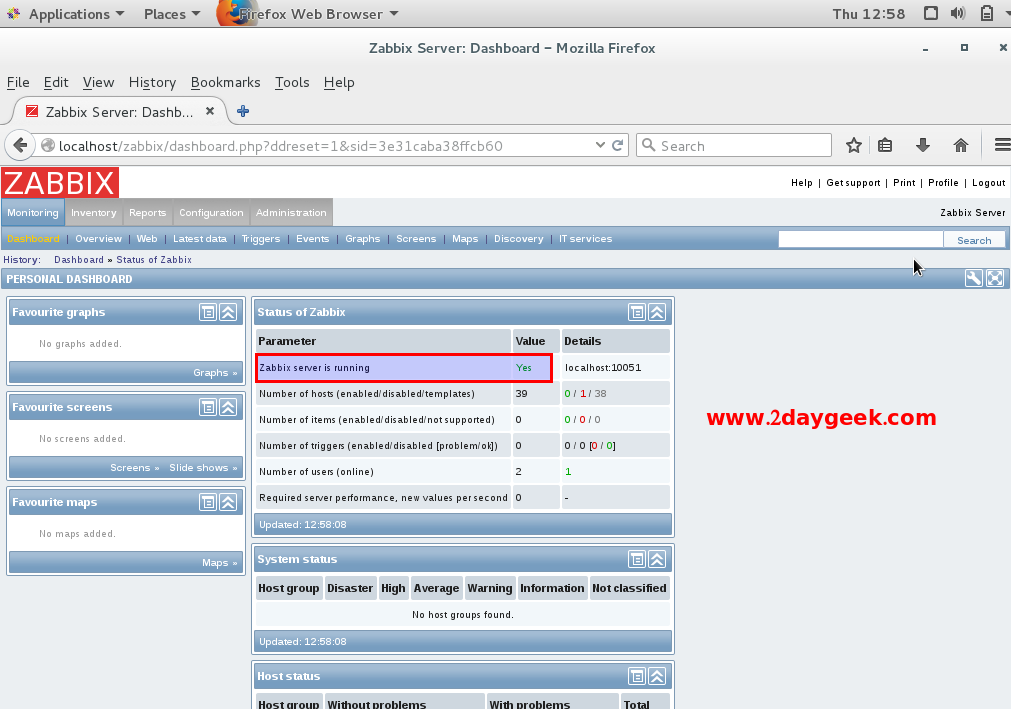1011x709 pixels.
Task: Go to the Overview submenu
Action: coord(99,238)
